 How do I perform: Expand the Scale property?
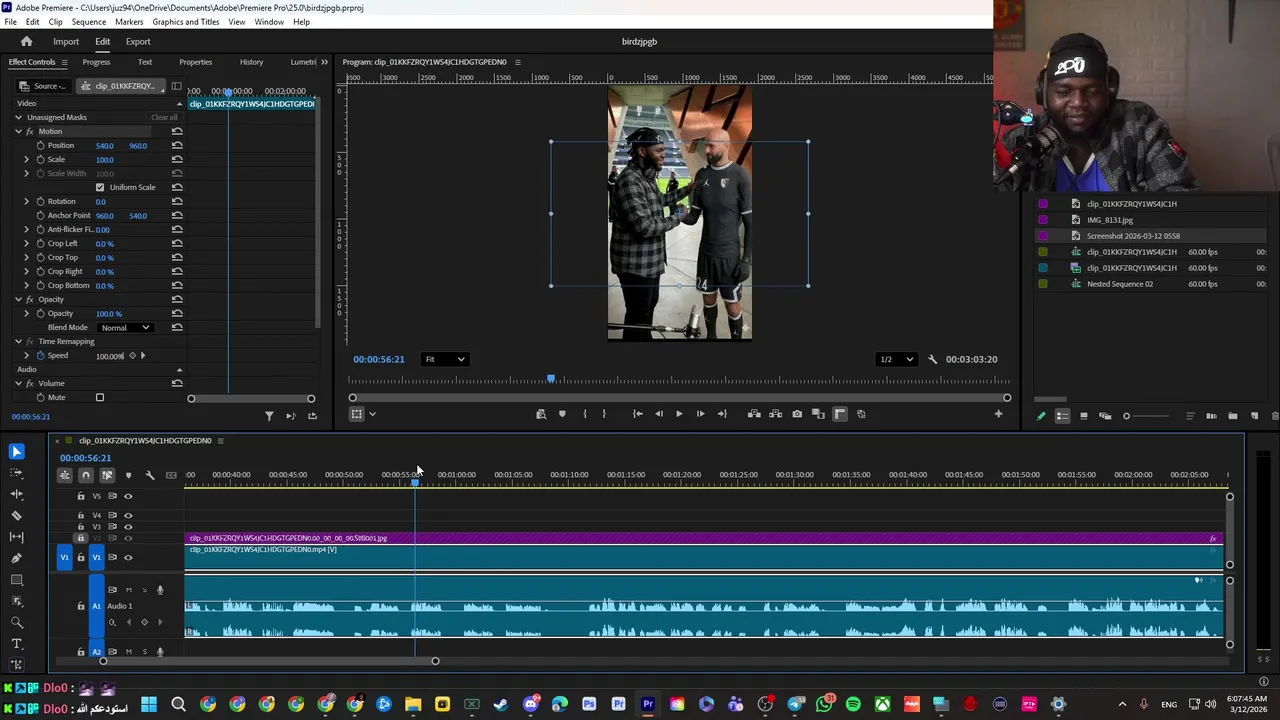[27, 160]
